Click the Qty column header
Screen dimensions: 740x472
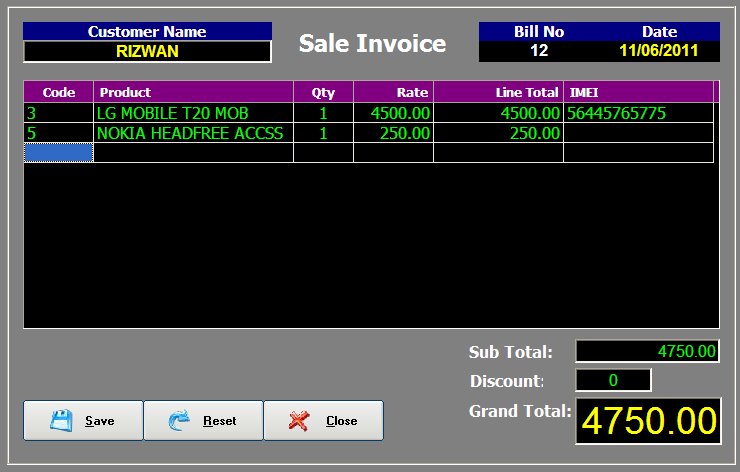[323, 92]
